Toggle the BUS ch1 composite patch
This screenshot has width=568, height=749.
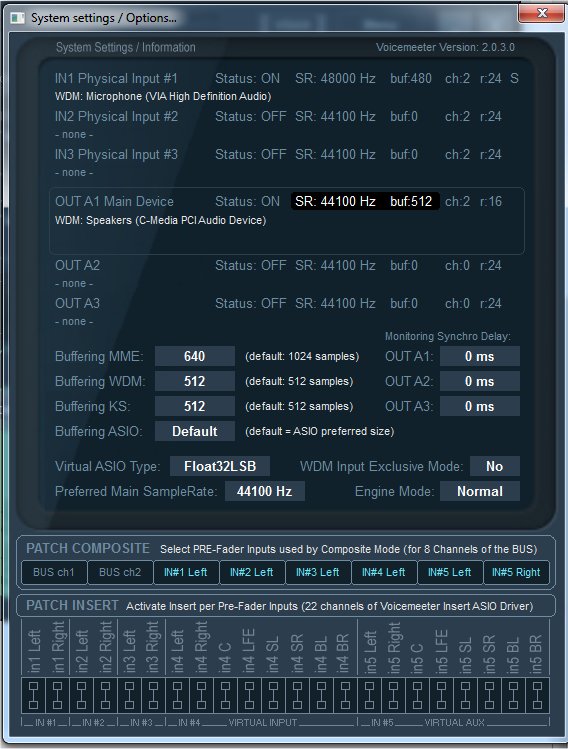54,572
